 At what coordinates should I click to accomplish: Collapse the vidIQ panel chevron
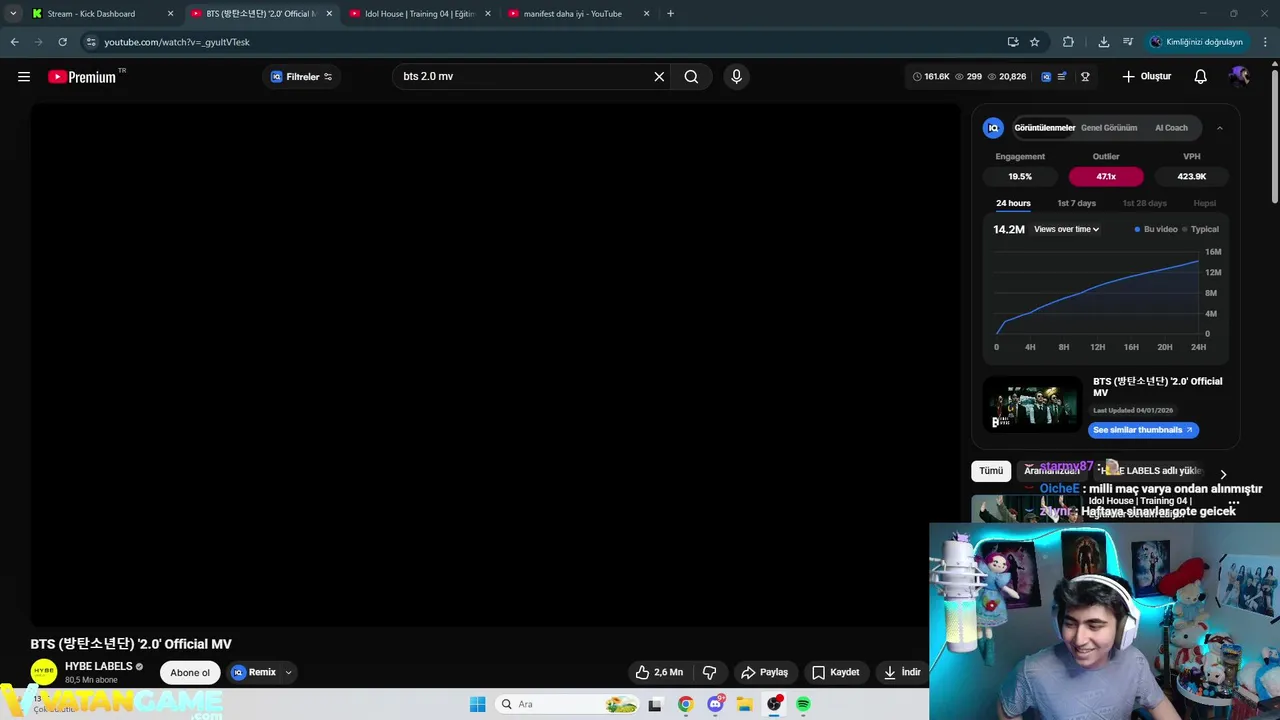tap(1219, 128)
